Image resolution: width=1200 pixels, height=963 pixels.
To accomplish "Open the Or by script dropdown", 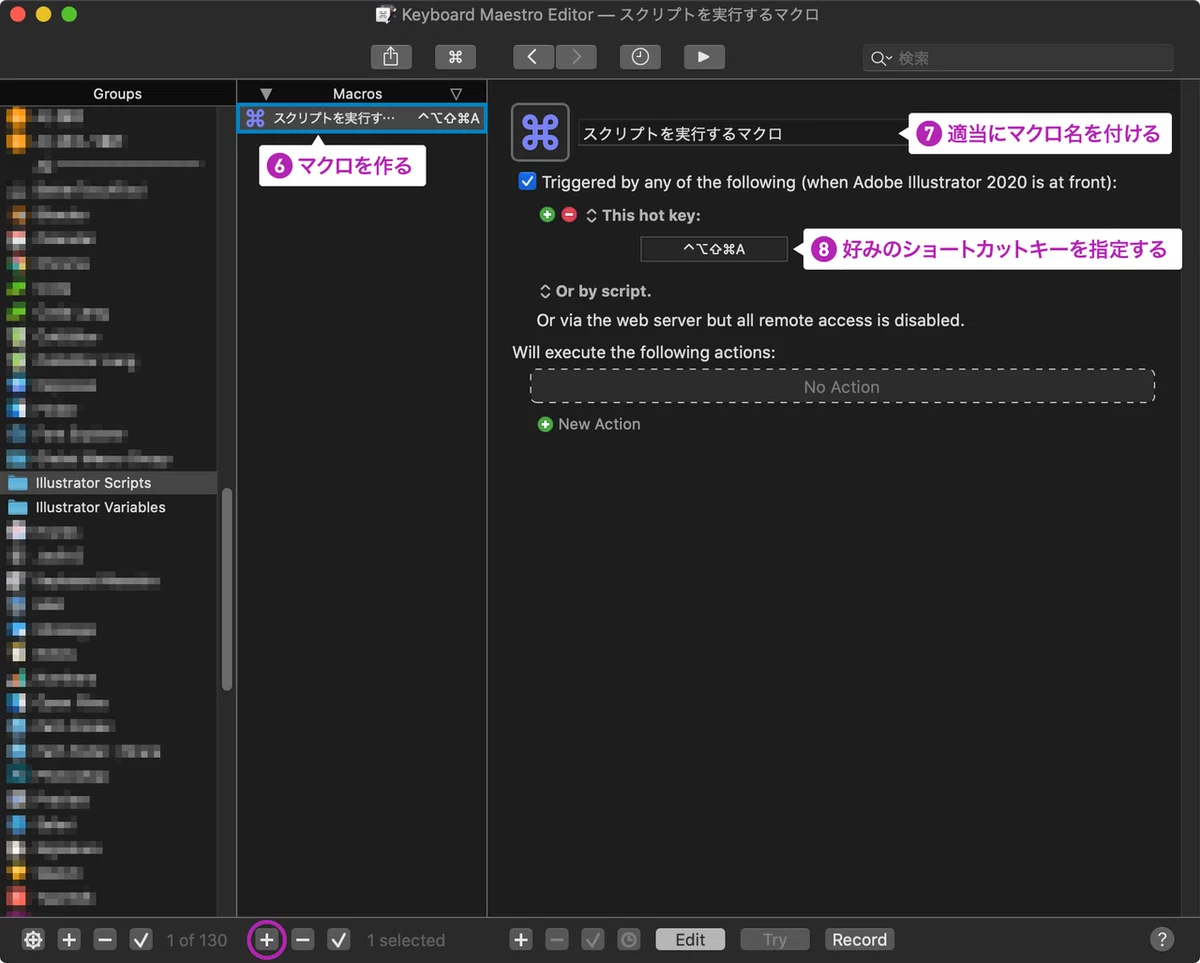I will click(x=595, y=291).
